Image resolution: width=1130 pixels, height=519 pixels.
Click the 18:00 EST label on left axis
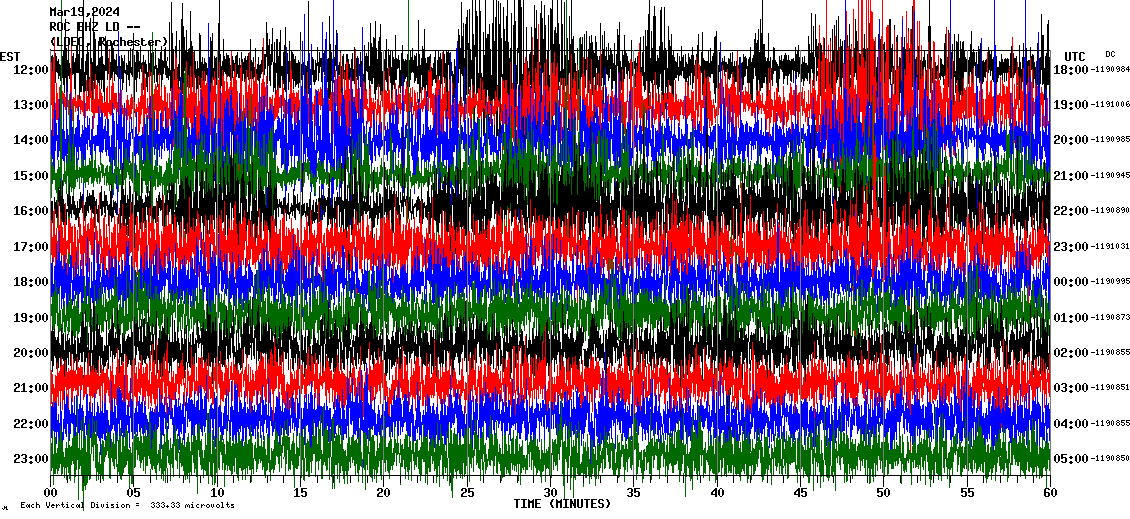(x=30, y=282)
